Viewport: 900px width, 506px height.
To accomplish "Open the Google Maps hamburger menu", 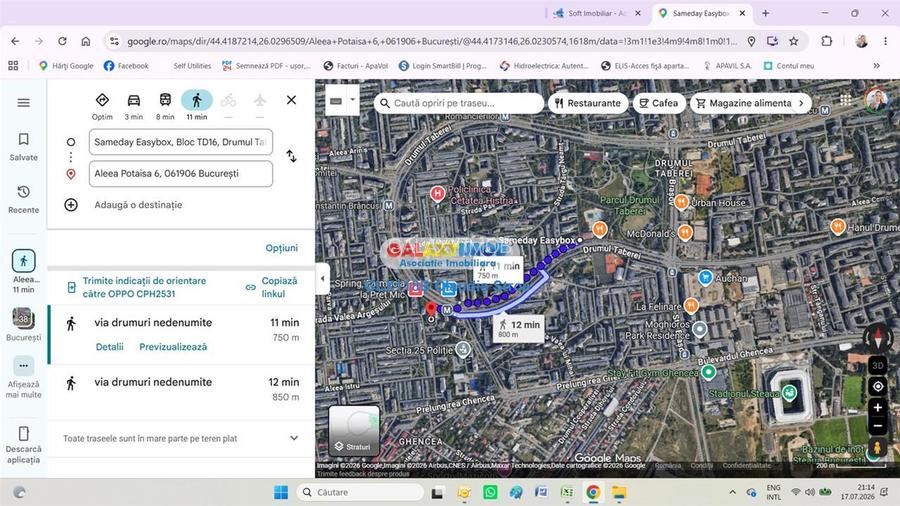I will [24, 103].
